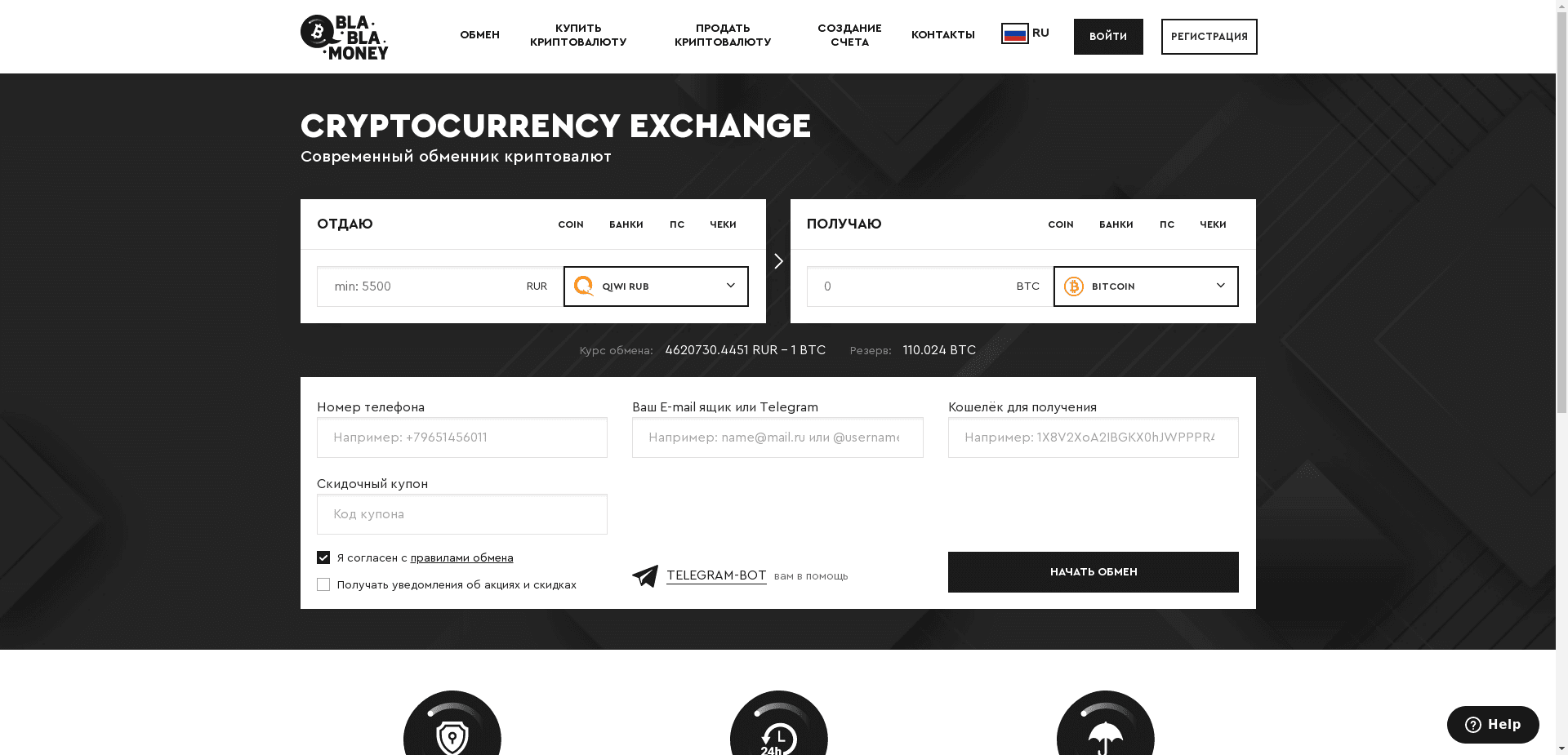This screenshot has width=1568, height=755.
Task: Switch to the ЧЕКИ tab in ОТДАЮ panel
Action: click(722, 224)
